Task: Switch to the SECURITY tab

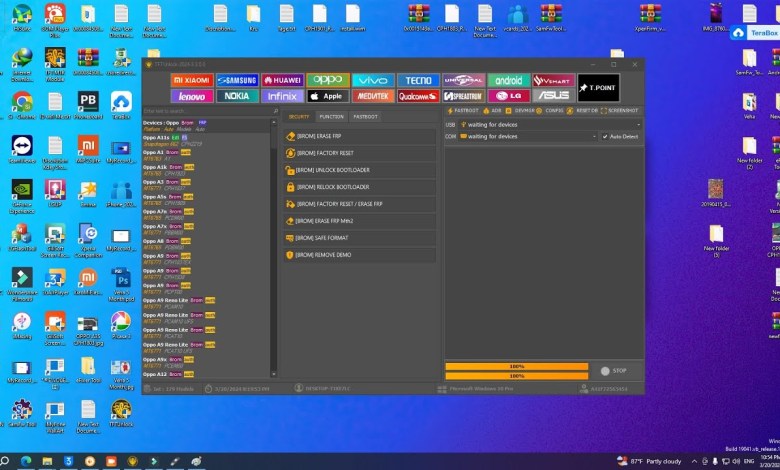Action: (x=299, y=116)
